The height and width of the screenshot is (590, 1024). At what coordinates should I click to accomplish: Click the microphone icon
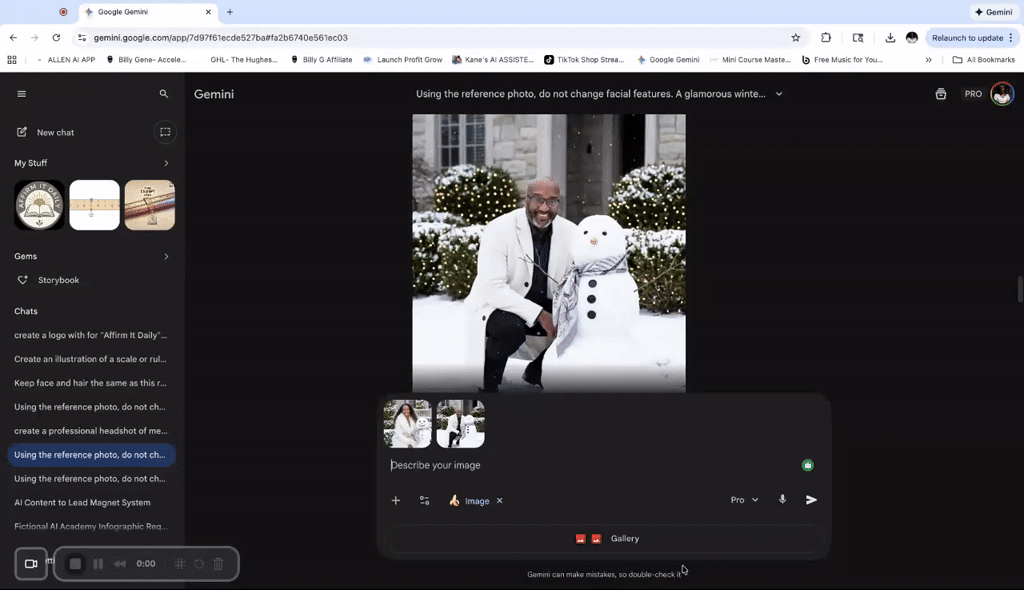coord(782,500)
